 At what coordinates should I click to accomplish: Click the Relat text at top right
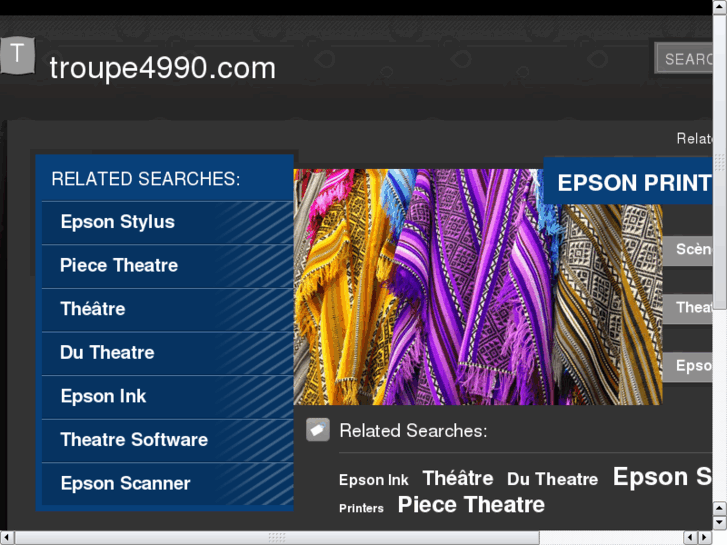pos(694,138)
